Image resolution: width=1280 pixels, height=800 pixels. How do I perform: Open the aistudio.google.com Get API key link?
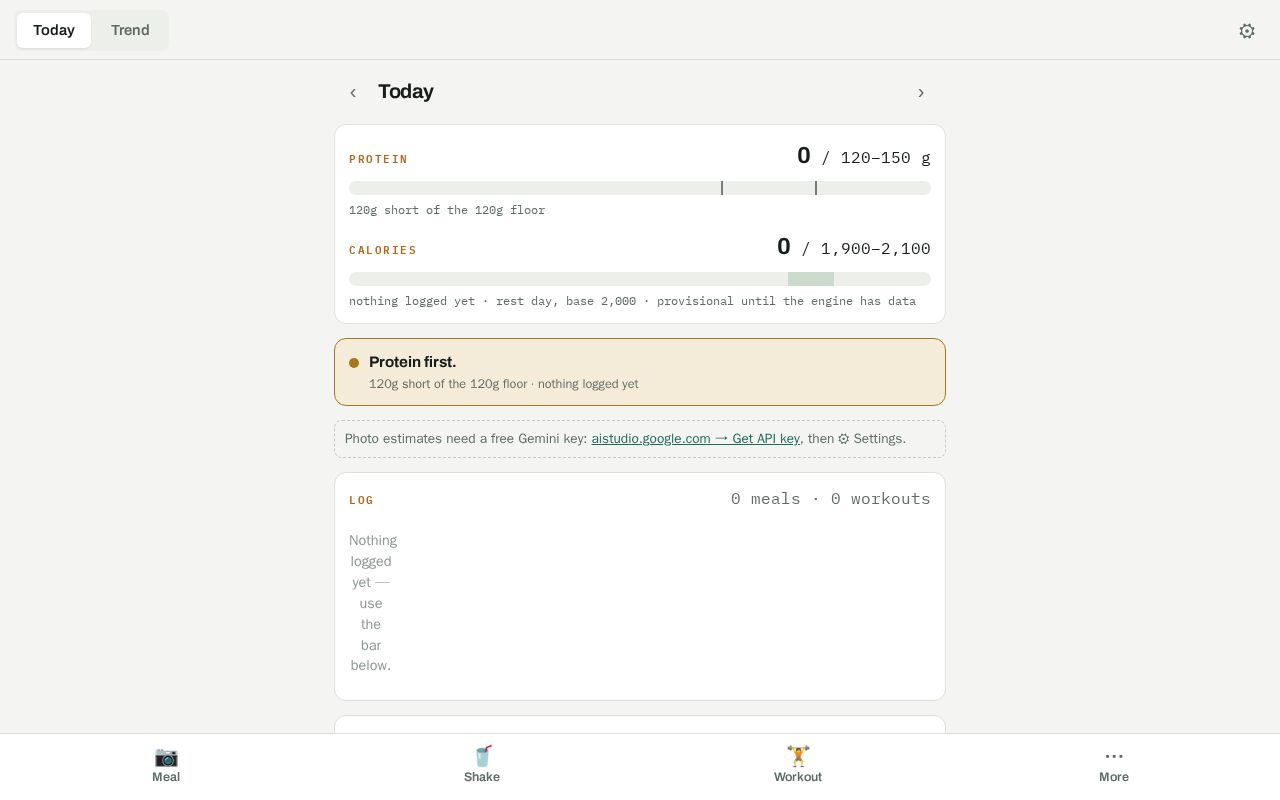click(695, 439)
